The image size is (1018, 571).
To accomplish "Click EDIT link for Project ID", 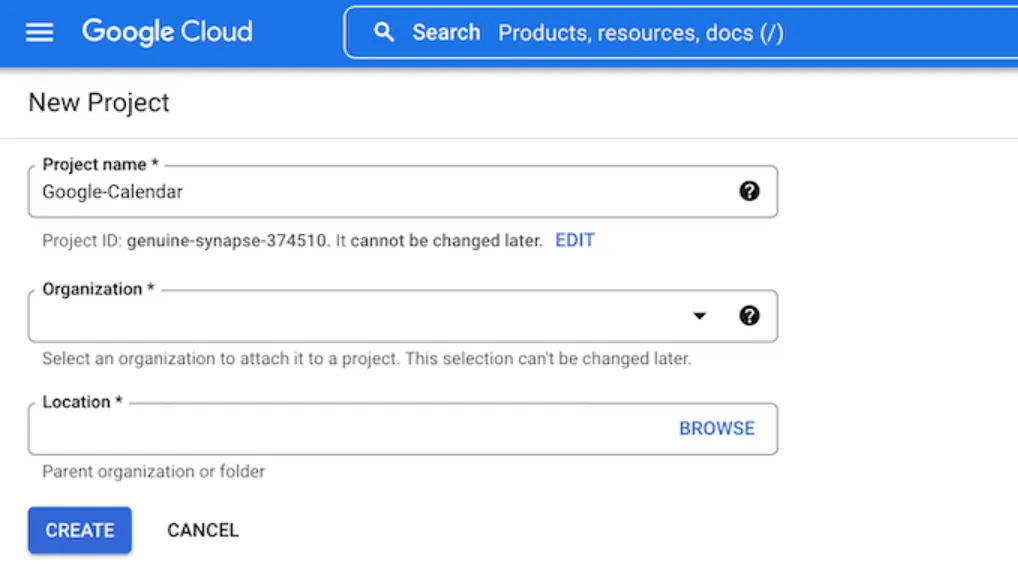I will pyautogui.click(x=575, y=240).
